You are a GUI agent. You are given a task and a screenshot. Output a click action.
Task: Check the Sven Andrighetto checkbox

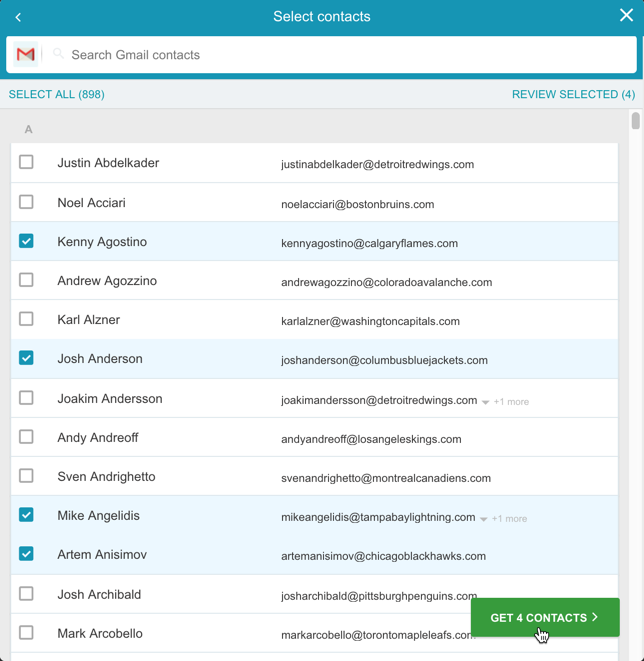tap(26, 476)
